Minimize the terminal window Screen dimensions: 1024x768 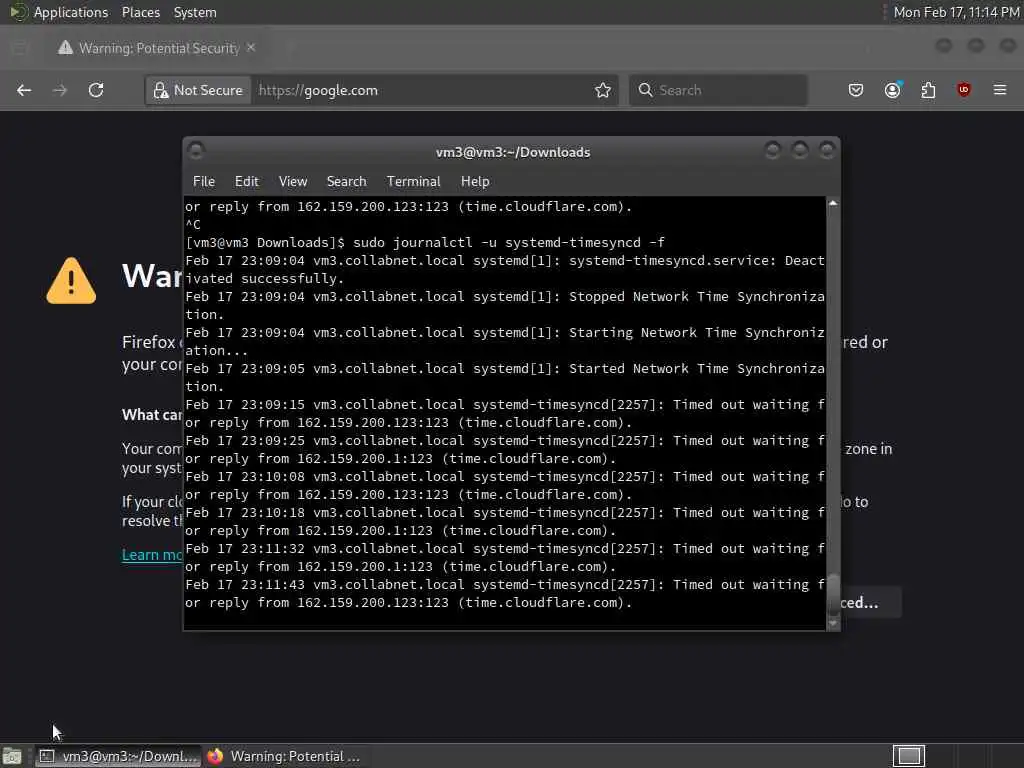773,151
